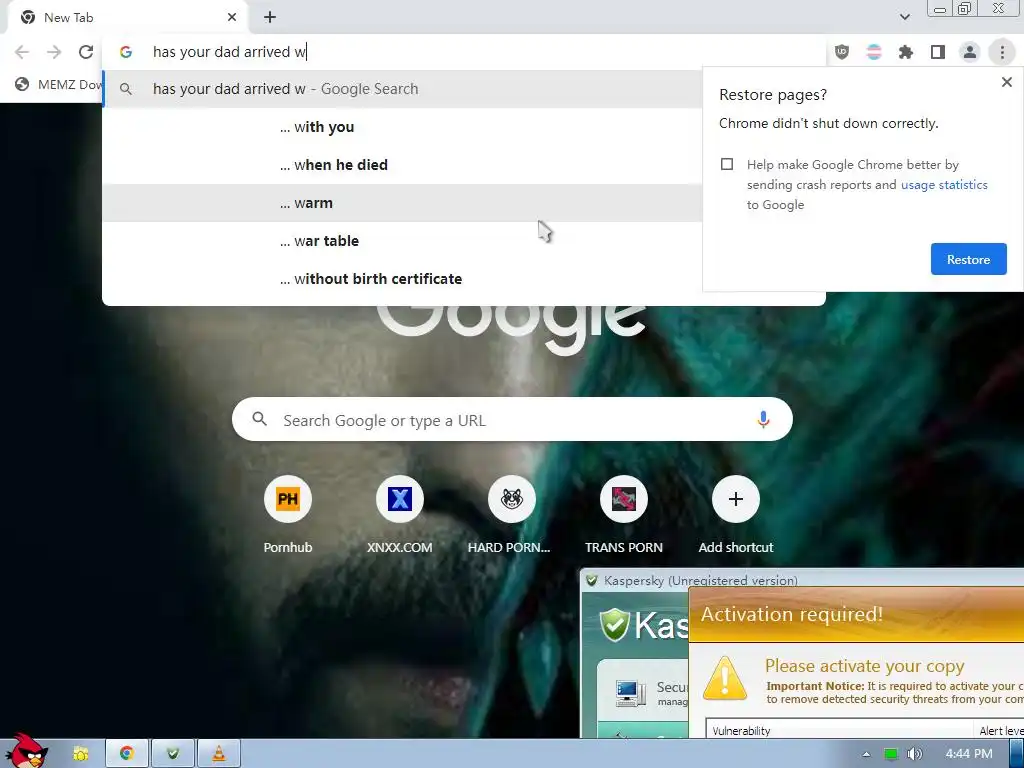Dismiss the Restore pages popup
This screenshot has width=1024, height=768.
tap(1006, 82)
